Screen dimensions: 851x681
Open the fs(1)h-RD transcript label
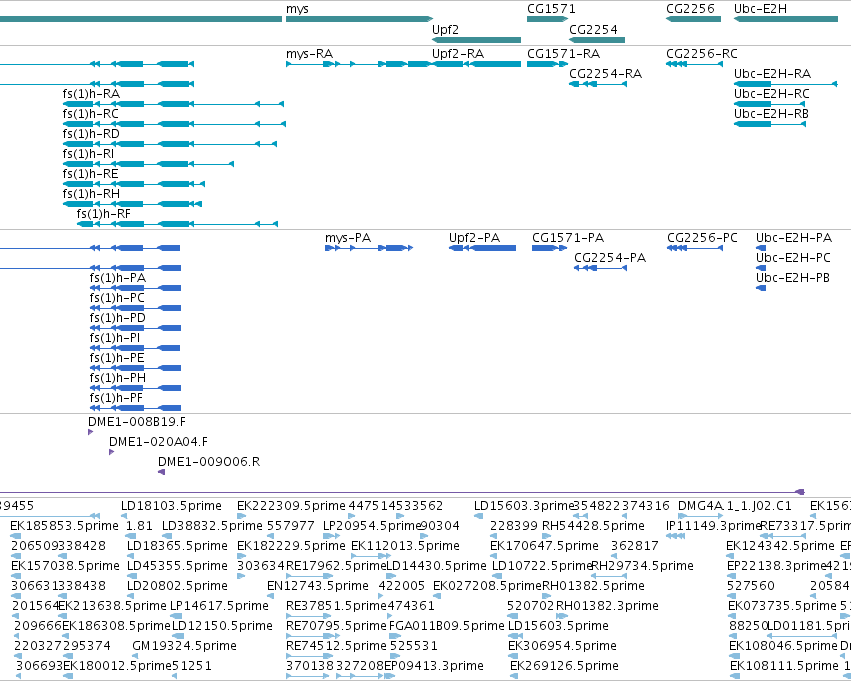91,134
